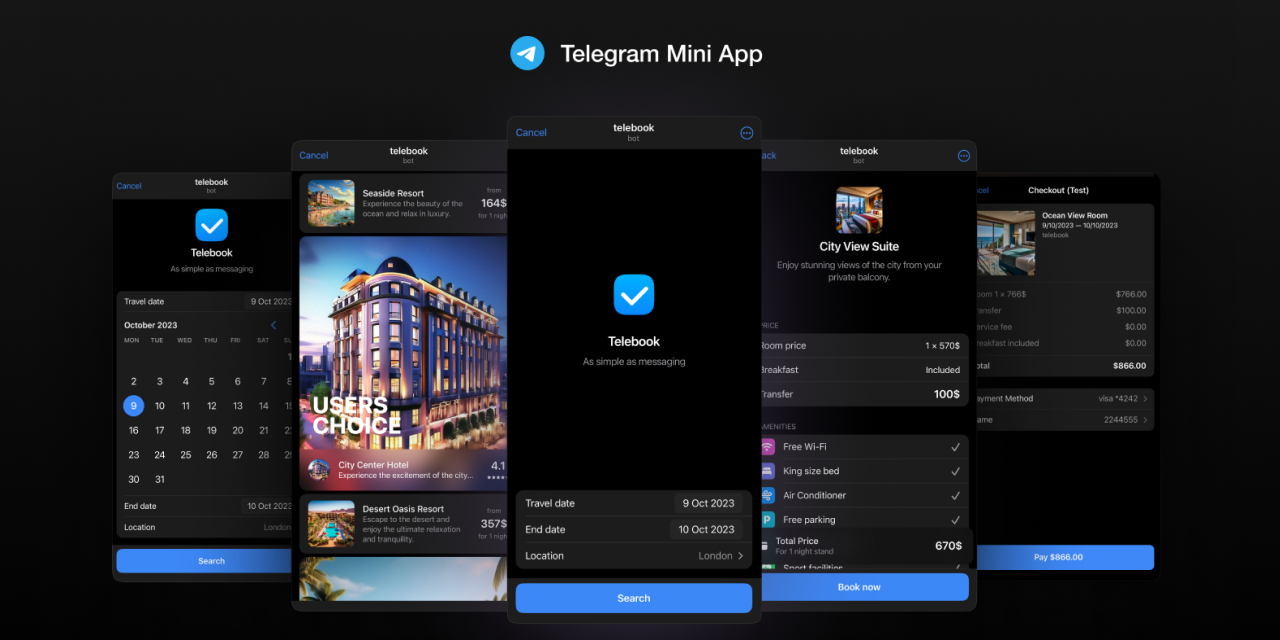This screenshot has width=1280, height=640.
Task: Click the Search button on center screen
Action: pos(634,598)
